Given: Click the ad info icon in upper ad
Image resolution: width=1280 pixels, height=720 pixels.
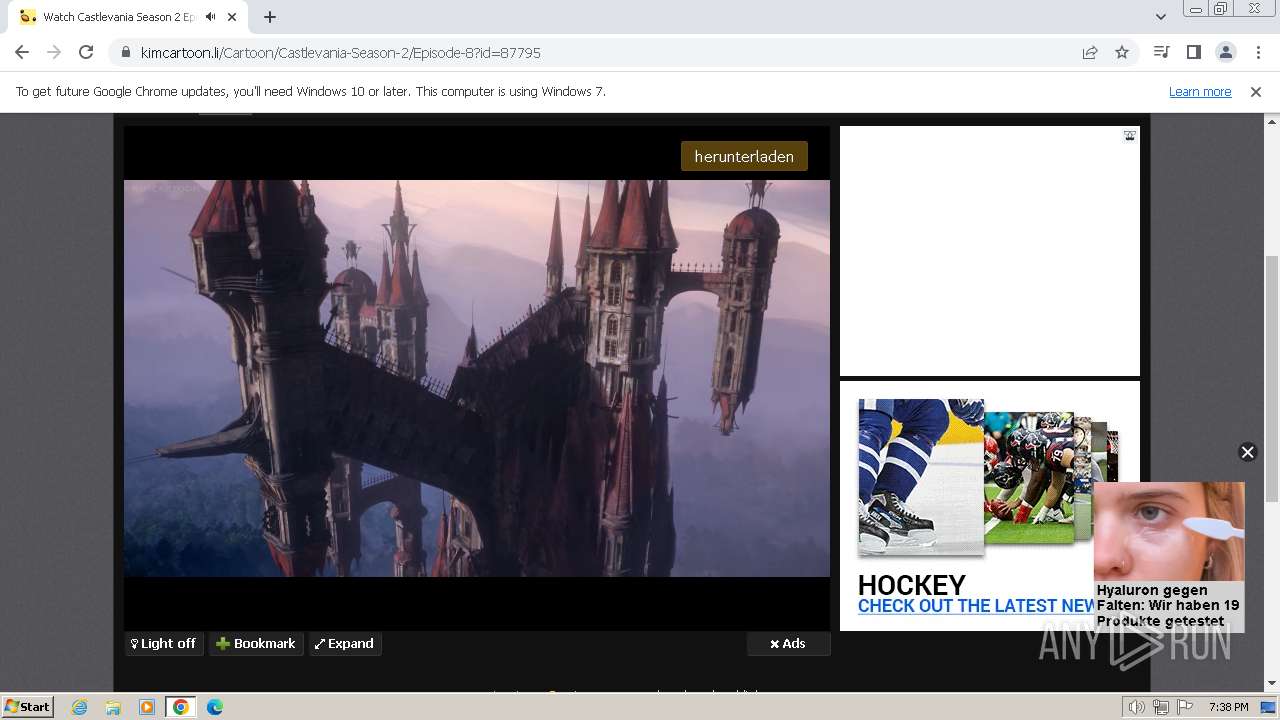Looking at the screenshot, I should coord(1129,136).
